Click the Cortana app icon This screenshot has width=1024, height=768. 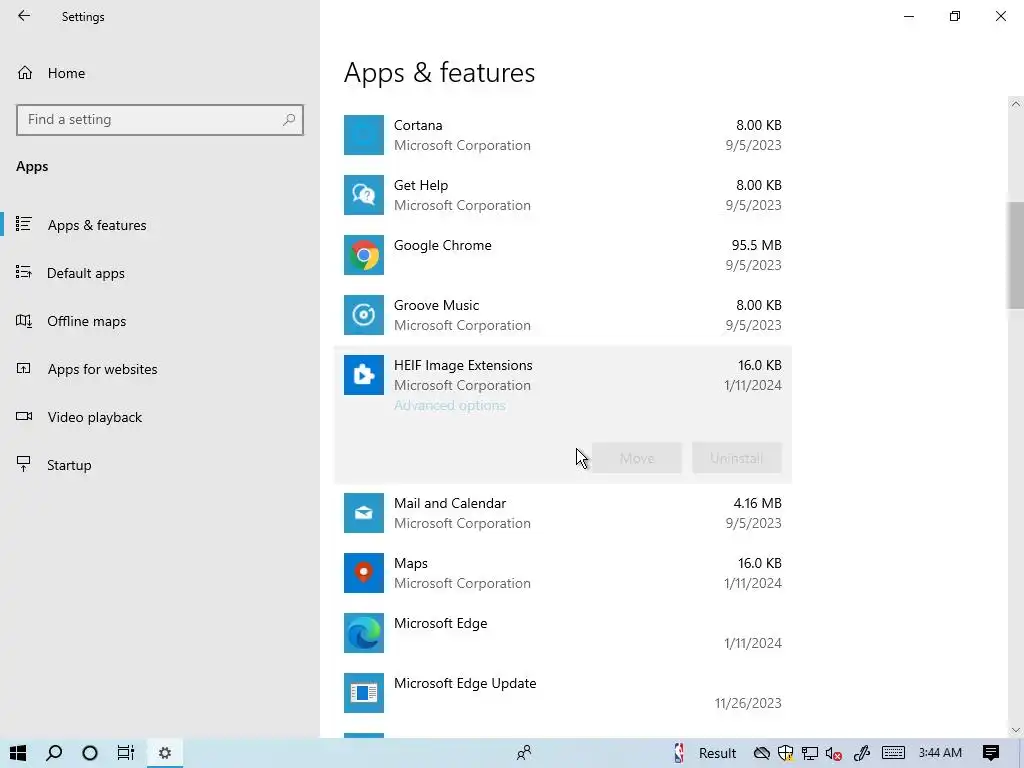pyautogui.click(x=364, y=135)
